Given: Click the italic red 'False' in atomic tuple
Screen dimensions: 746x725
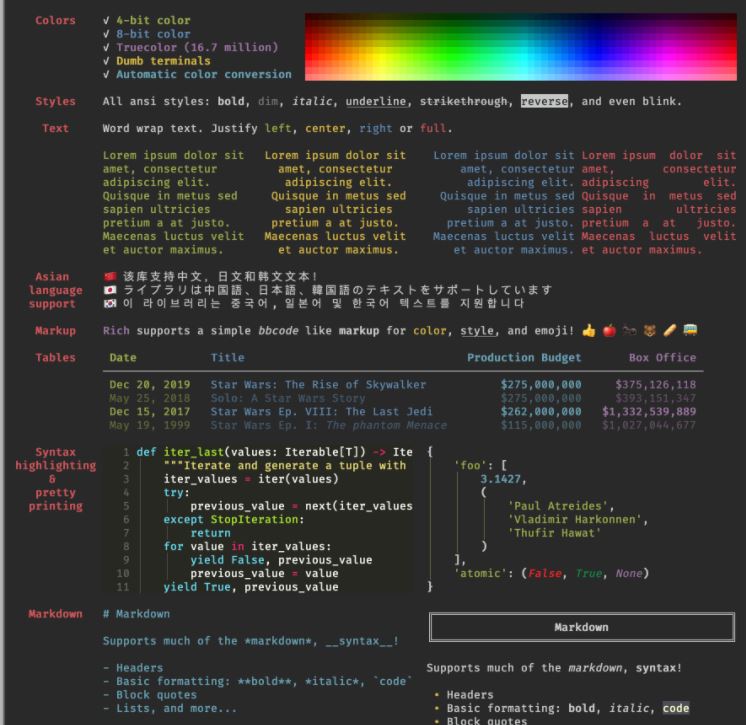Looking at the screenshot, I should 544,574.
